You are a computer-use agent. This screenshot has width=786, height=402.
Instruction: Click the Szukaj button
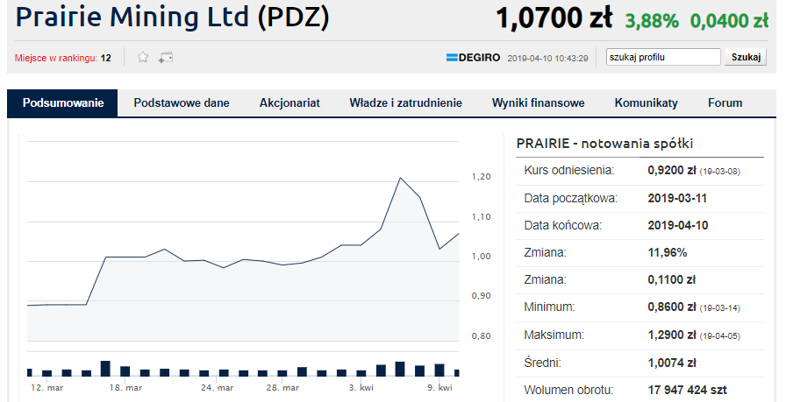[x=745, y=57]
